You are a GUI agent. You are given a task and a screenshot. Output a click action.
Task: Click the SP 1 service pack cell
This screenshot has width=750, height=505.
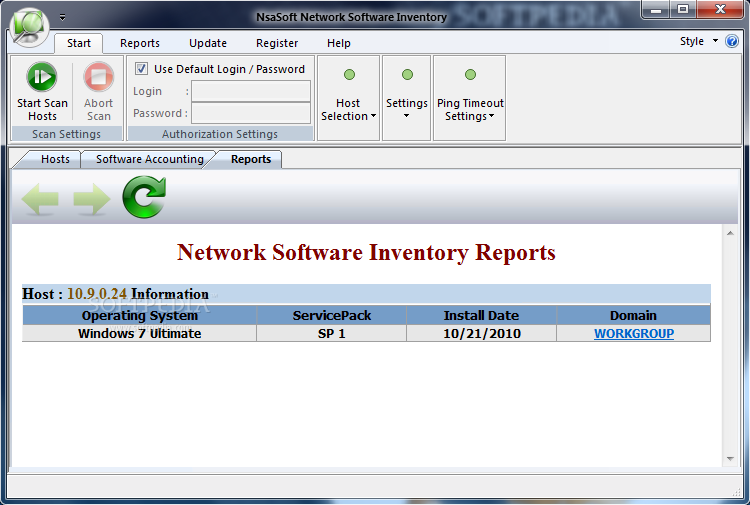(x=331, y=333)
